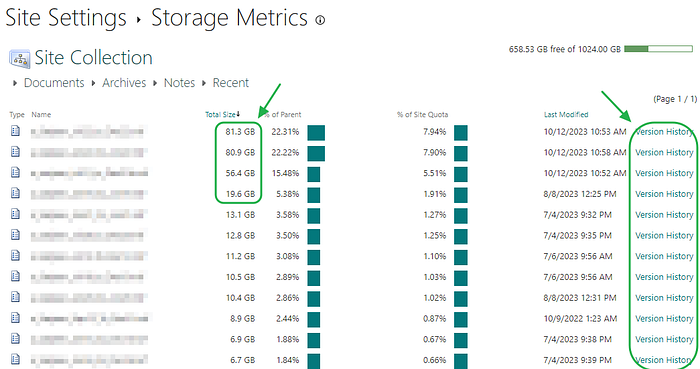Click the storage quota usage bar
The width and height of the screenshot is (700, 369).
click(x=658, y=49)
